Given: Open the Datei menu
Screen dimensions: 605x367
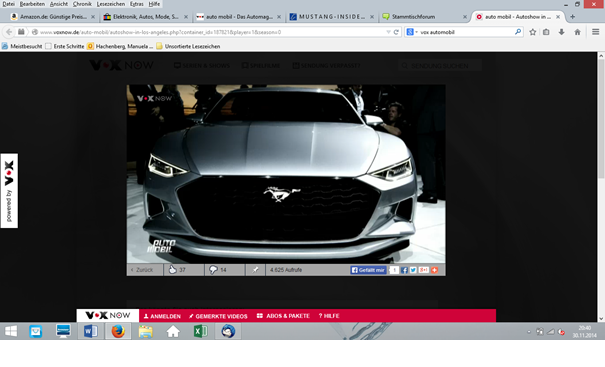Looking at the screenshot, I should click(8, 4).
